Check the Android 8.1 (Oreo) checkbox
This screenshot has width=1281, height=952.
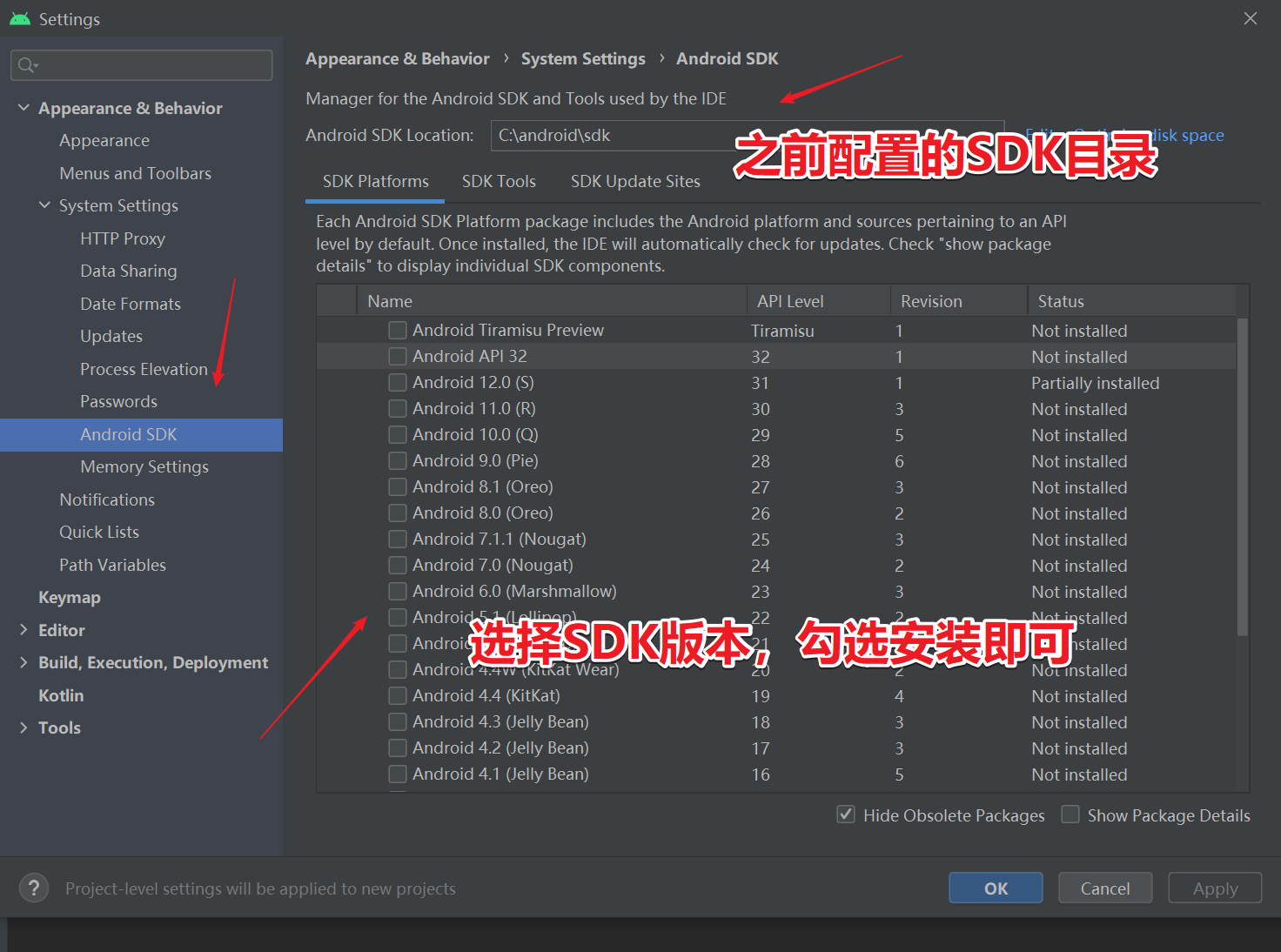(398, 486)
